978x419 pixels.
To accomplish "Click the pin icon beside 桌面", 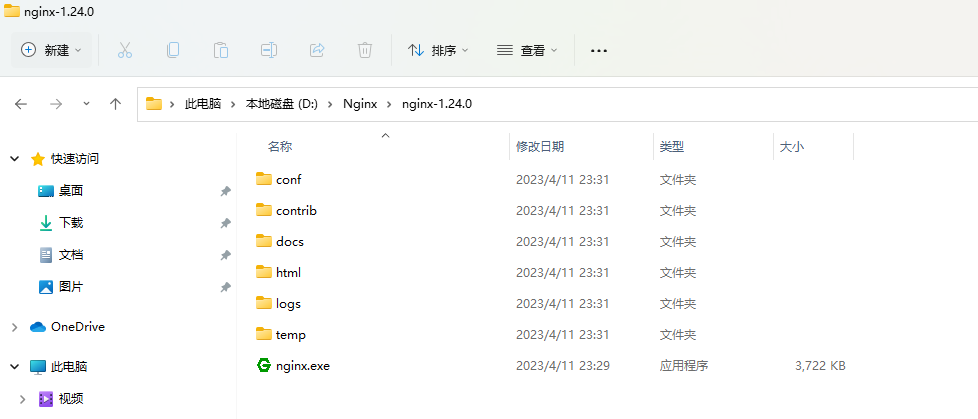I will pos(226,191).
